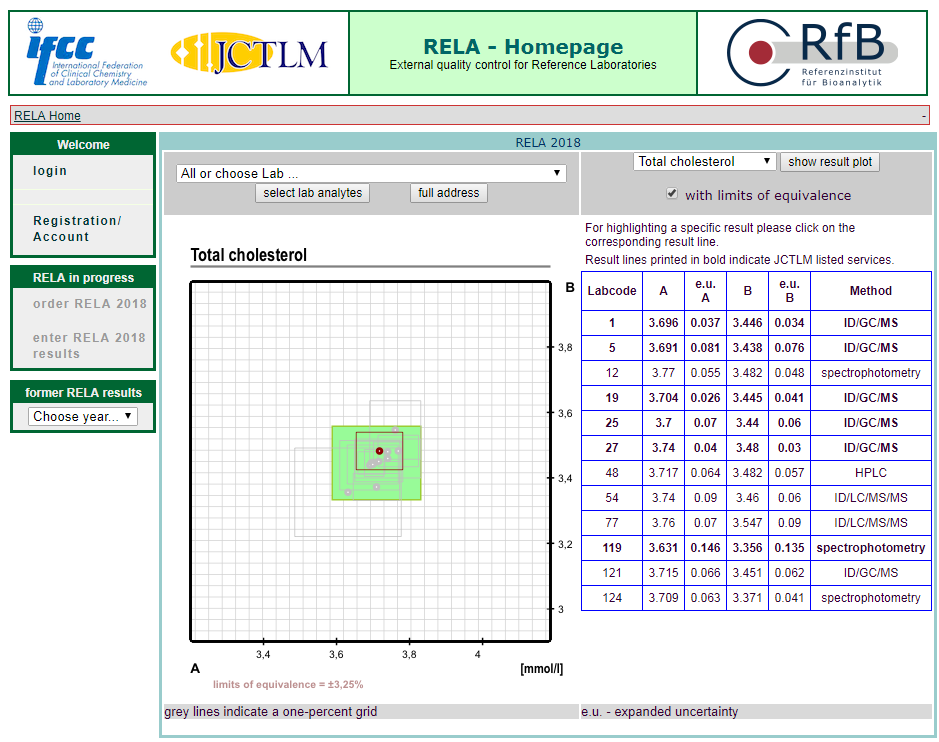Select result row for labcode 1
Viewport: 939px width, 742px height.
pos(755,323)
